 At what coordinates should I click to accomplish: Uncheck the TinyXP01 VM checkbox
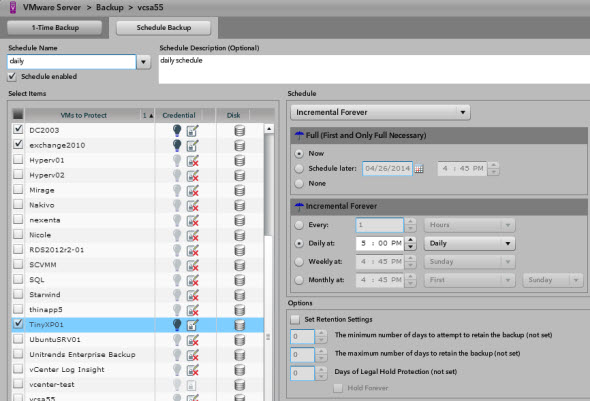click(x=18, y=324)
